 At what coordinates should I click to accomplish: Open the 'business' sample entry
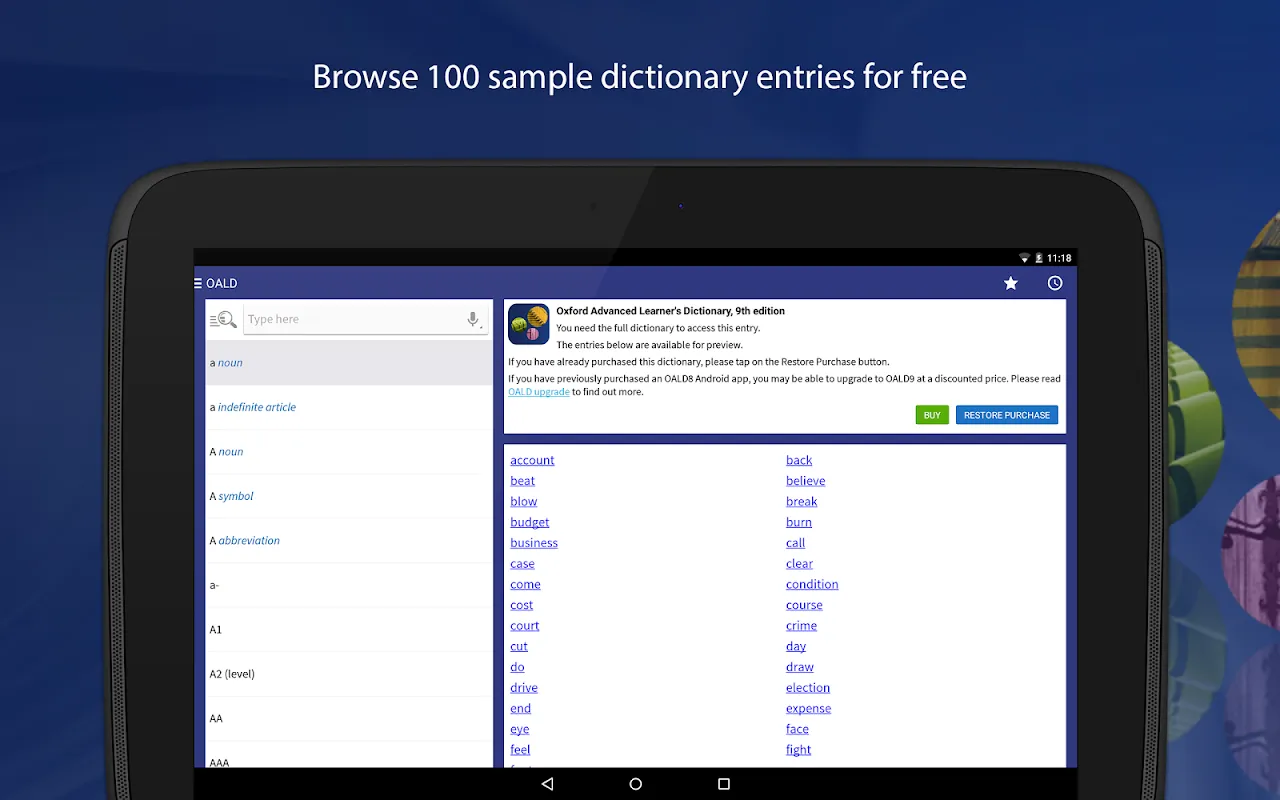pos(534,543)
